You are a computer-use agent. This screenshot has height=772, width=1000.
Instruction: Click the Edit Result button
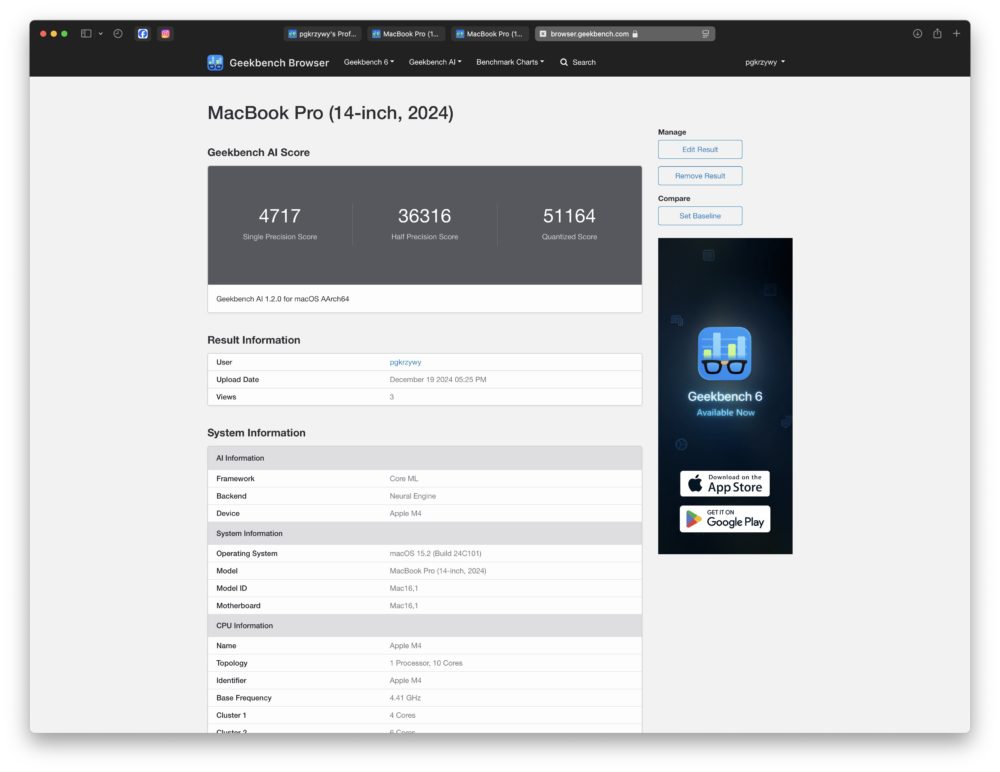[700, 149]
